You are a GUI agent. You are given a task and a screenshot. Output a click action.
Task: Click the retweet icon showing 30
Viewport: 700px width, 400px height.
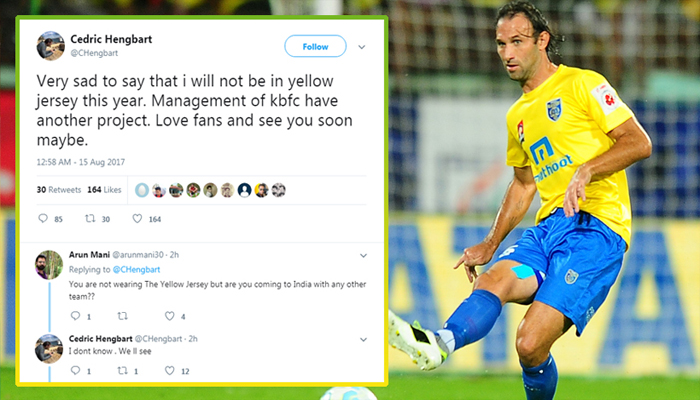90,218
